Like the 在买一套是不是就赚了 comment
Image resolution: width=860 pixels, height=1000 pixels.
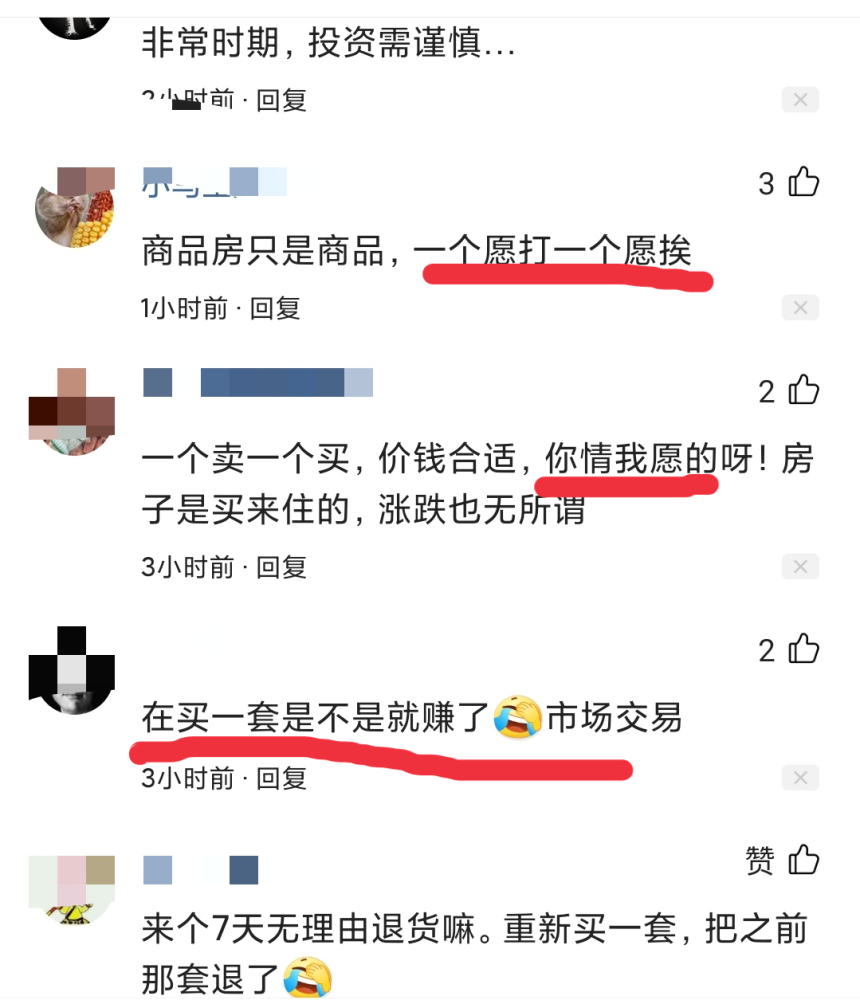click(803, 649)
